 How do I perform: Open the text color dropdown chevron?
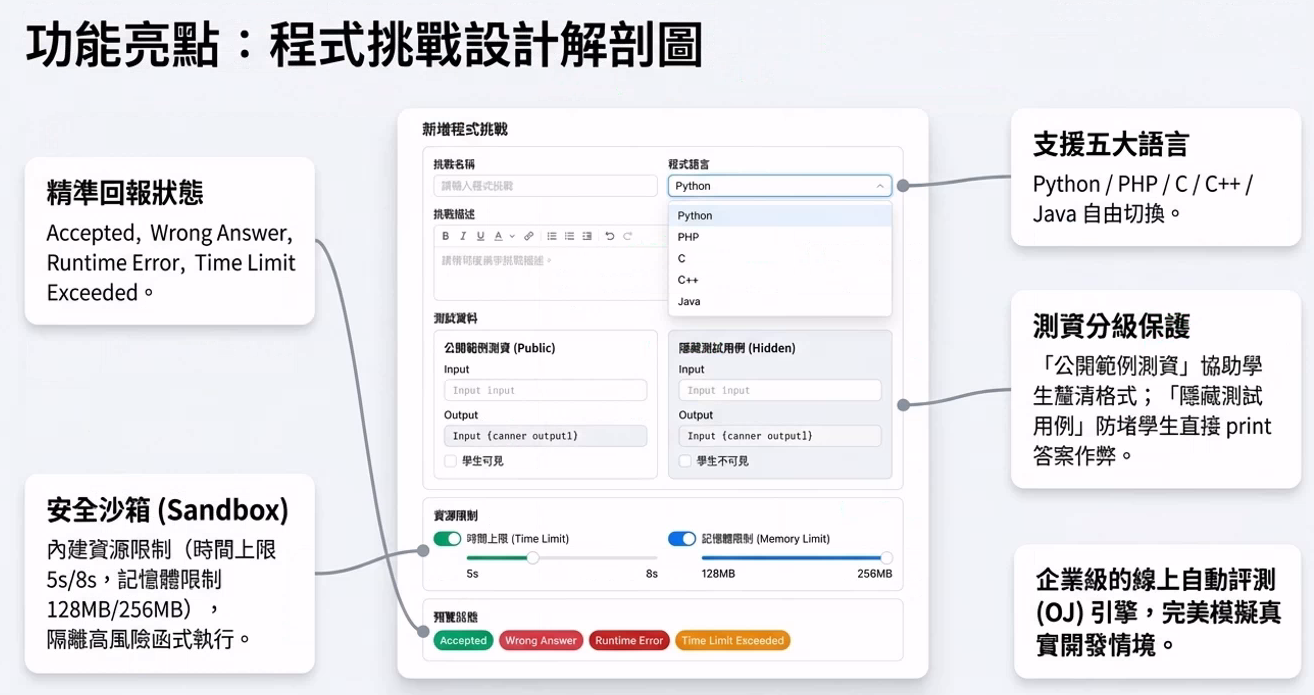pyautogui.click(x=512, y=237)
